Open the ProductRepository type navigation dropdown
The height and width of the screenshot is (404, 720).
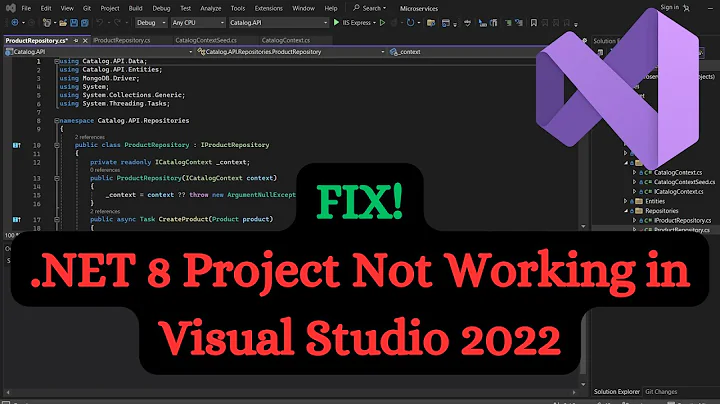[291, 52]
